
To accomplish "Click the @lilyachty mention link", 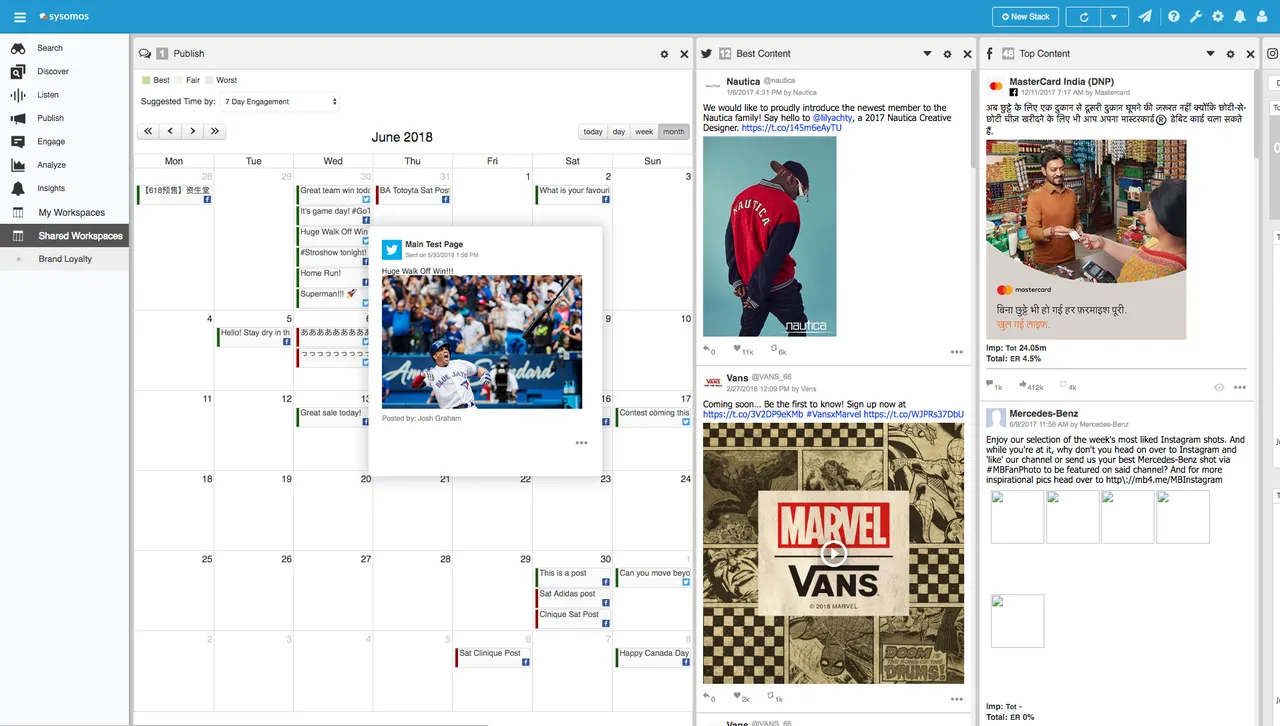I will 832,118.
